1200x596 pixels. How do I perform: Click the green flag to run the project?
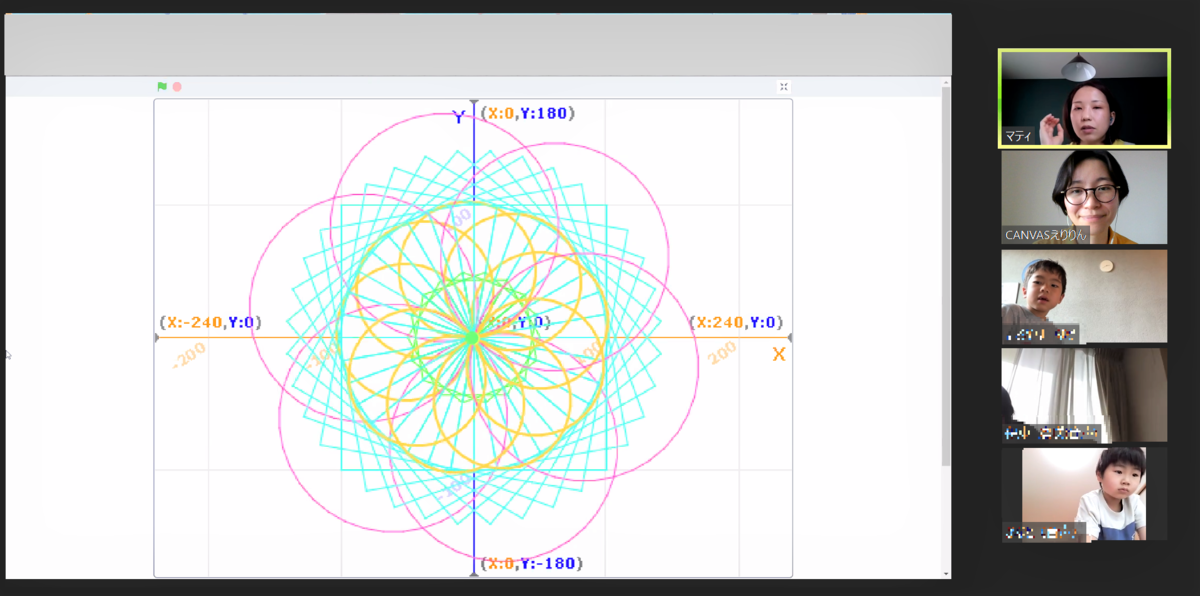tap(162, 87)
